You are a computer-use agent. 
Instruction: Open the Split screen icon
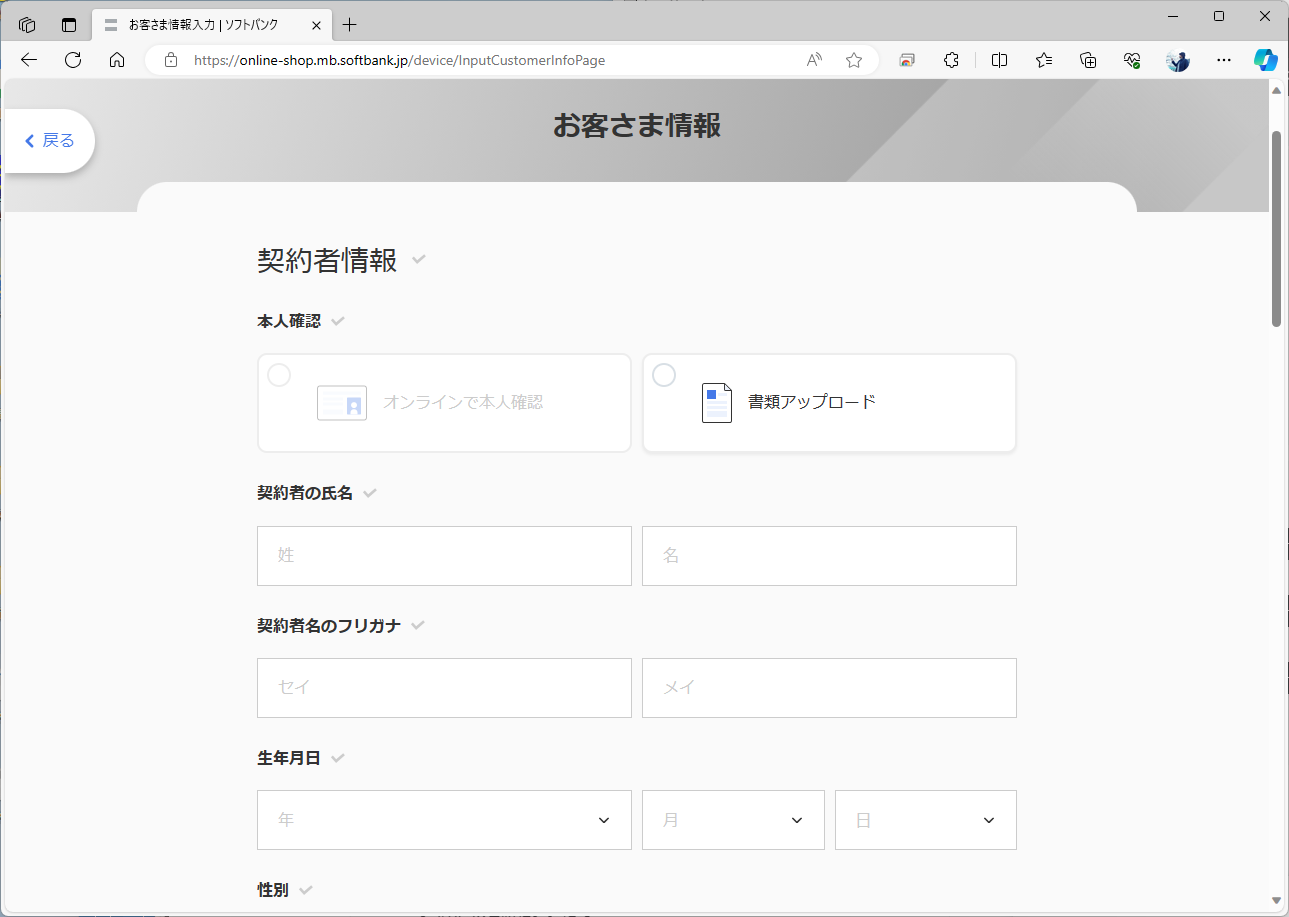998,60
